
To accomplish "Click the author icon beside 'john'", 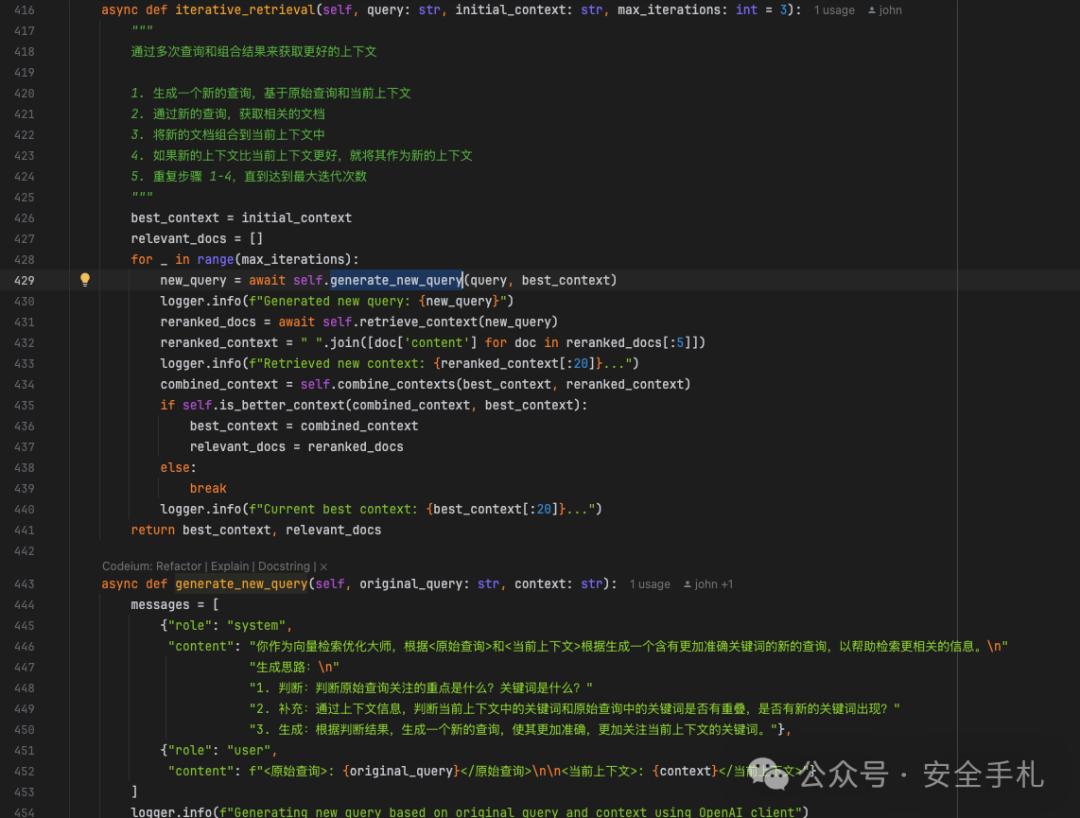I will 871,10.
